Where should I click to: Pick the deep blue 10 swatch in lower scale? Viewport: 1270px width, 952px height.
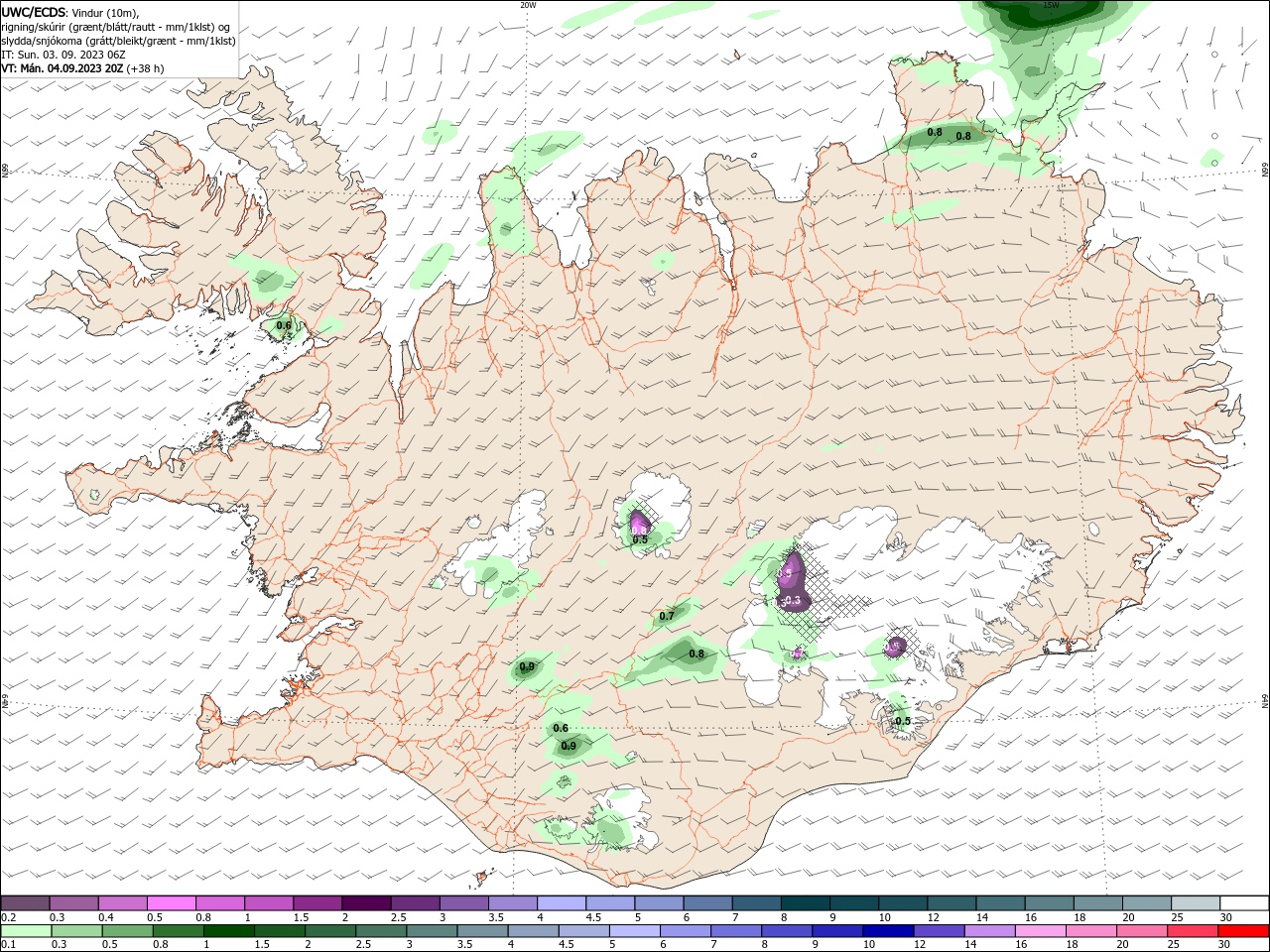click(x=887, y=931)
